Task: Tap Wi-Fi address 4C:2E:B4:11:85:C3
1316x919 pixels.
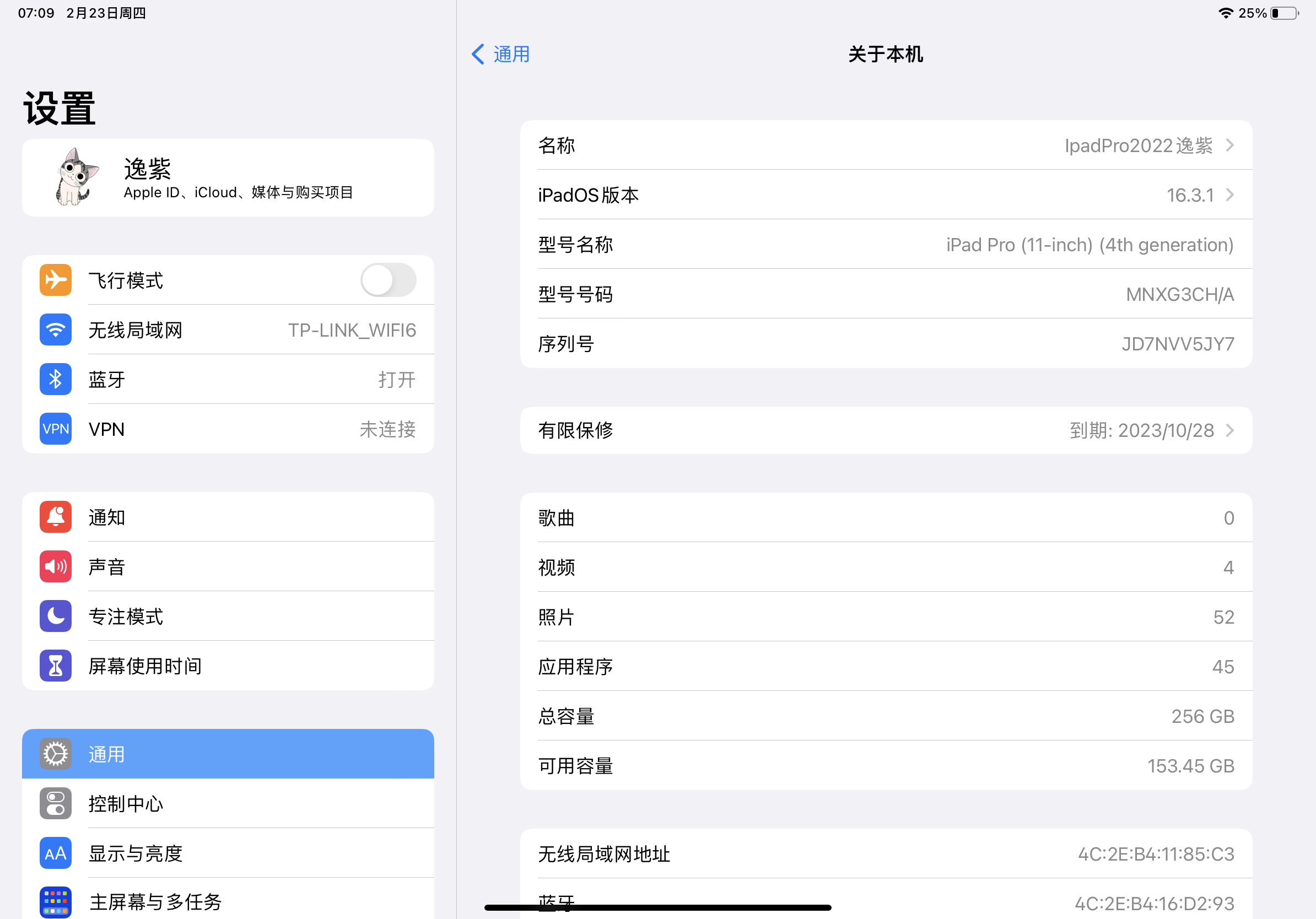Action: [x=1156, y=854]
